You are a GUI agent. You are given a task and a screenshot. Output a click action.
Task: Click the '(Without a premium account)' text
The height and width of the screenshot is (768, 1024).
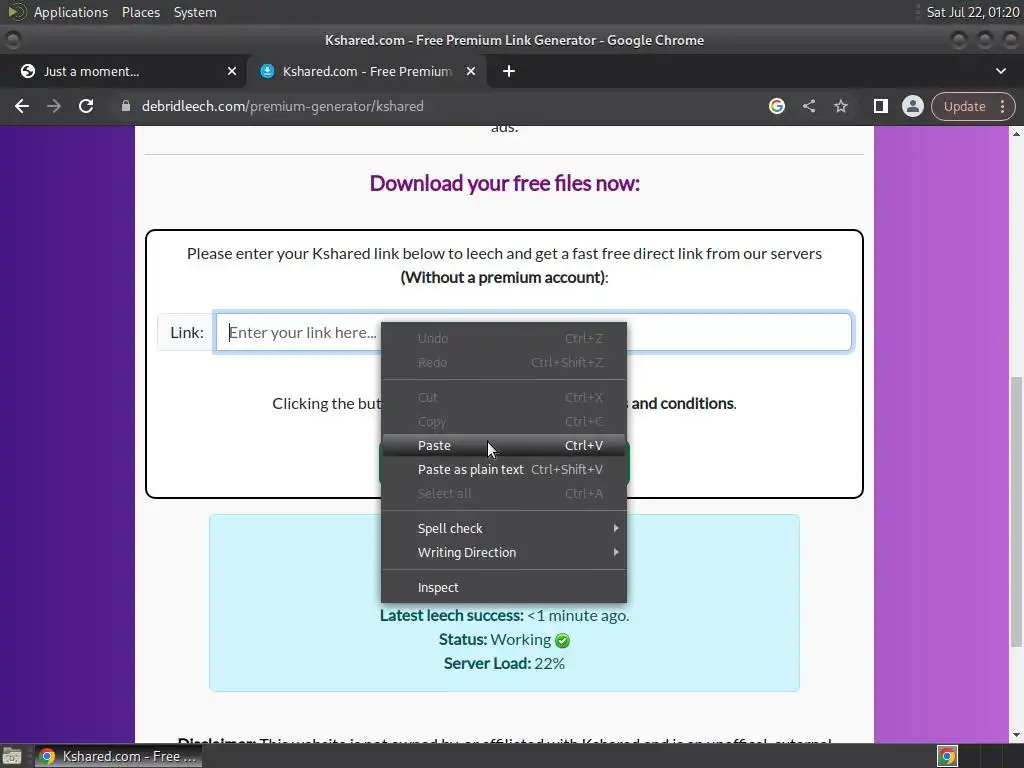[x=504, y=278]
